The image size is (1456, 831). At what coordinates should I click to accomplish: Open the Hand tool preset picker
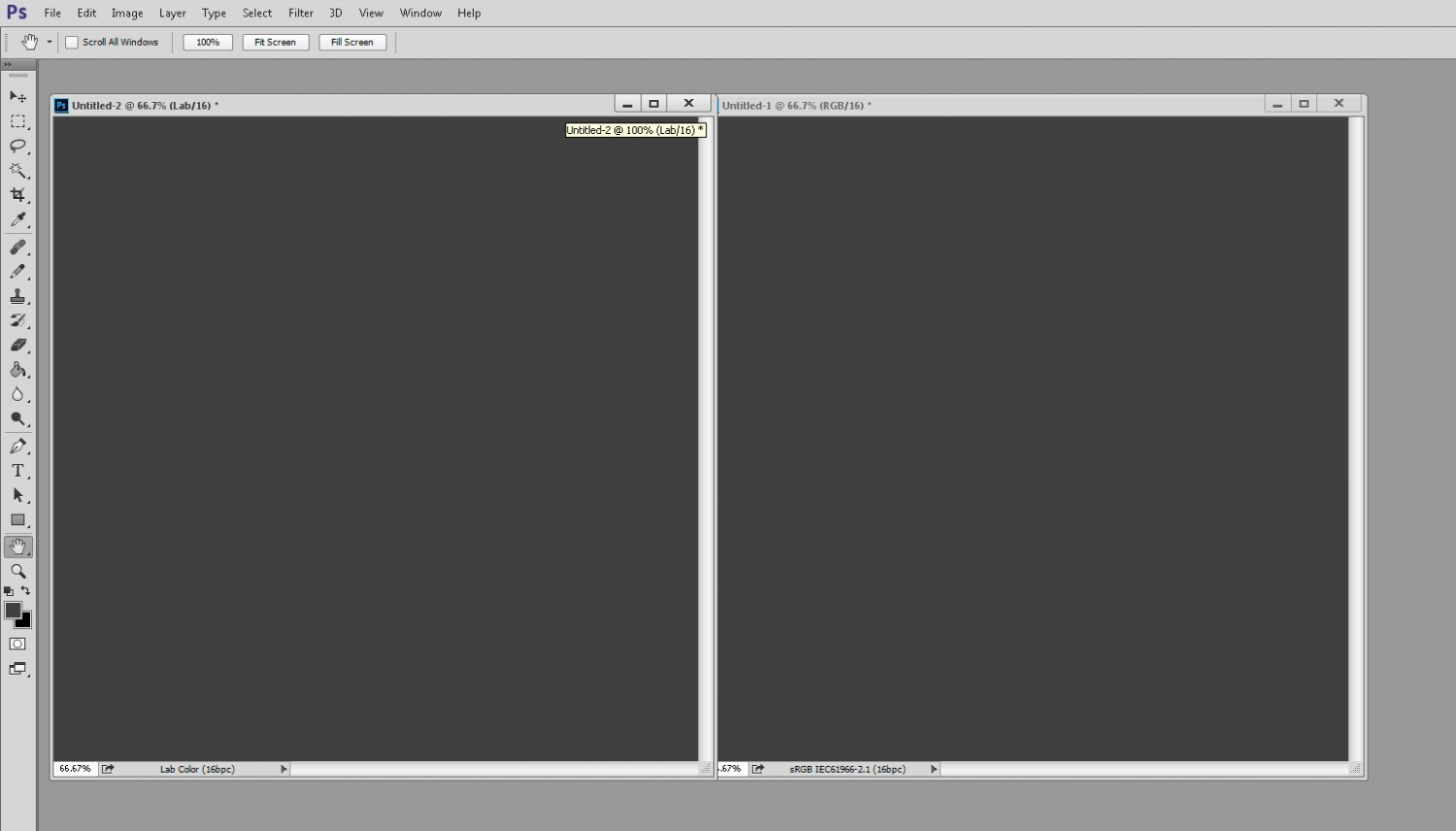click(49, 42)
